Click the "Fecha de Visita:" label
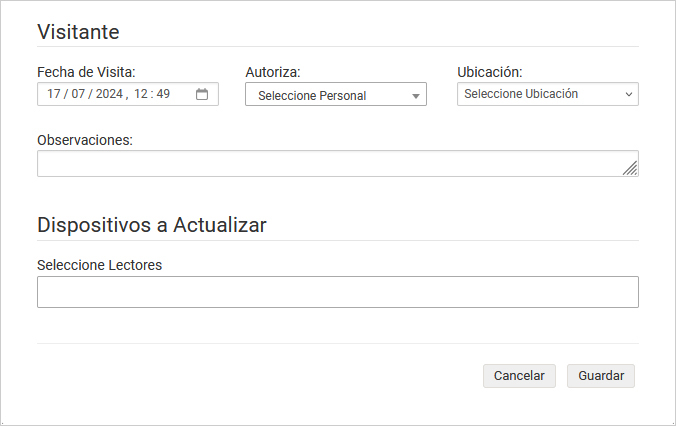The width and height of the screenshot is (676, 426). point(86,72)
